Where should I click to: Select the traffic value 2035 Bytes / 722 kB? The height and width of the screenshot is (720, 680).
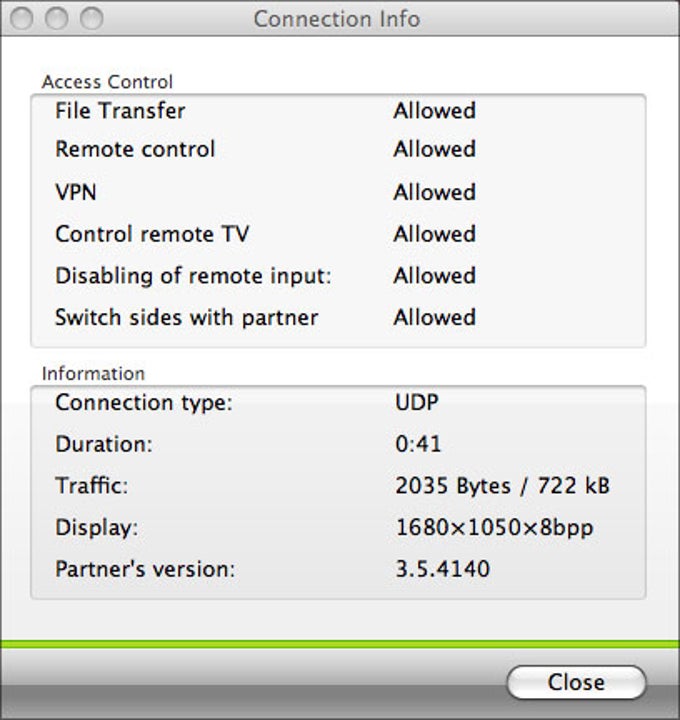coord(502,487)
